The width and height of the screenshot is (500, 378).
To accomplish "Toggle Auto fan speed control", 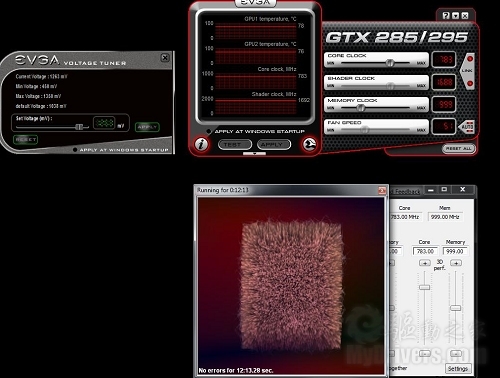I will tap(467, 127).
